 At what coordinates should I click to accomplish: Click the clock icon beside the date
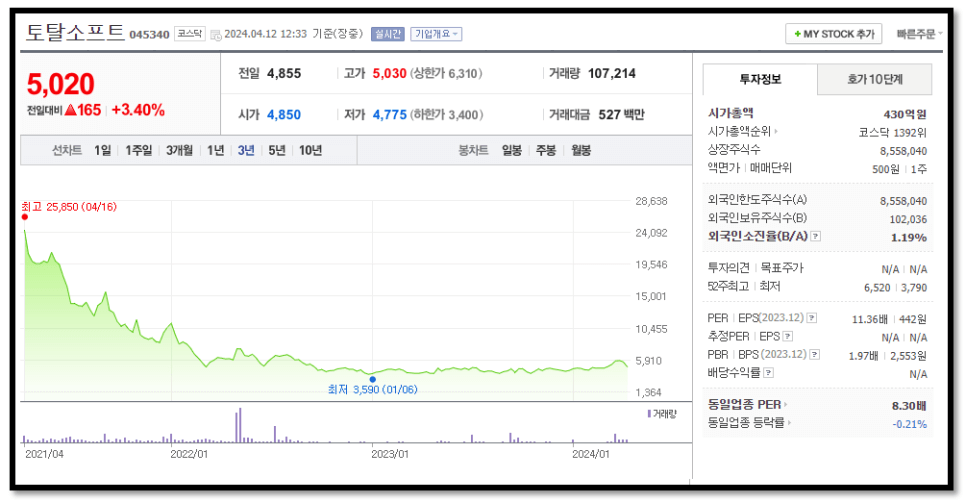[216, 35]
